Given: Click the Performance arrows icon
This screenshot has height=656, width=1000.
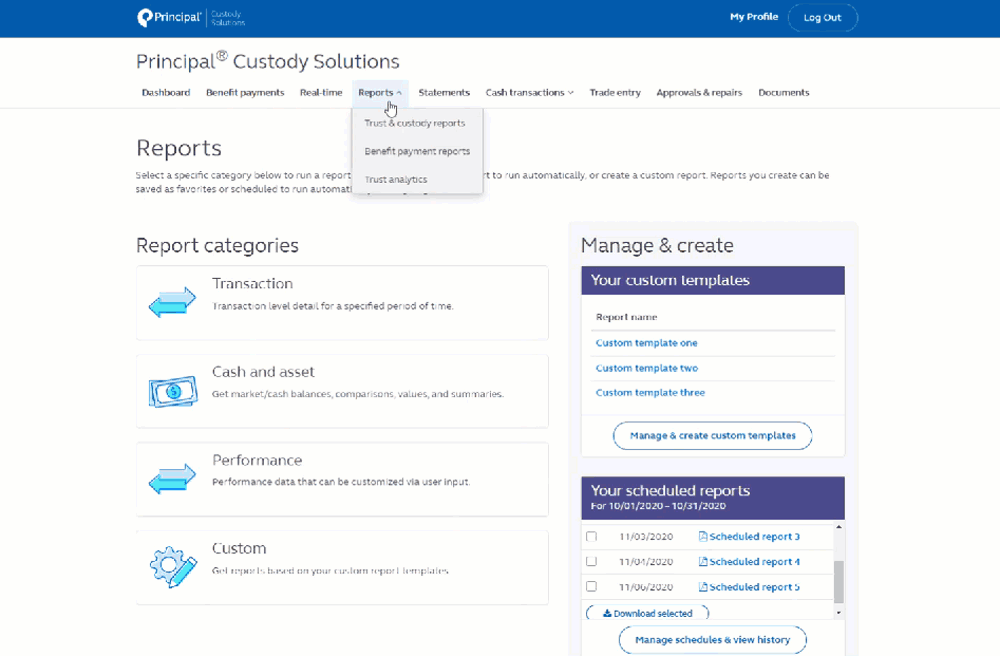Looking at the screenshot, I should pyautogui.click(x=172, y=478).
